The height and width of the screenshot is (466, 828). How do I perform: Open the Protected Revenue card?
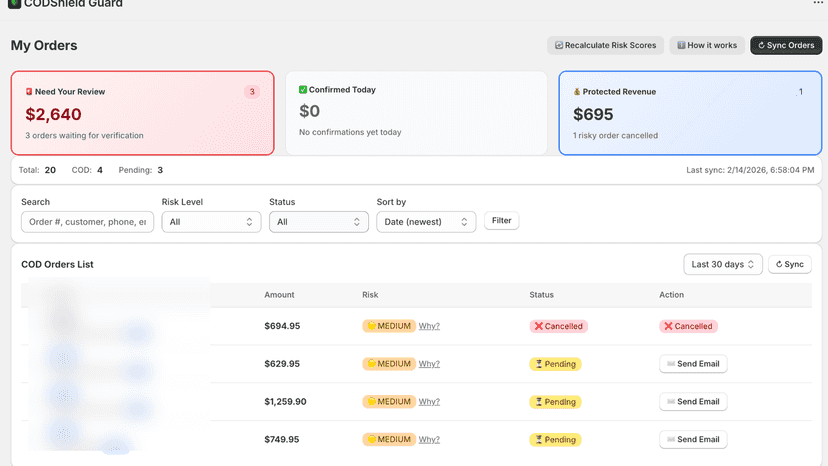coord(690,113)
